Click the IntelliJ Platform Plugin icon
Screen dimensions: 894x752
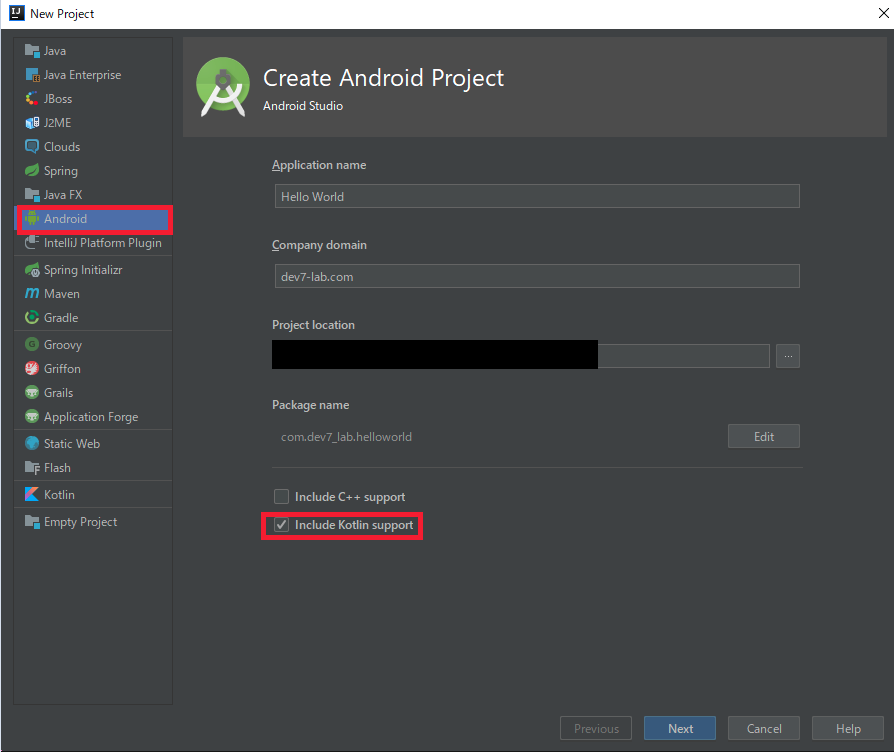pos(32,243)
